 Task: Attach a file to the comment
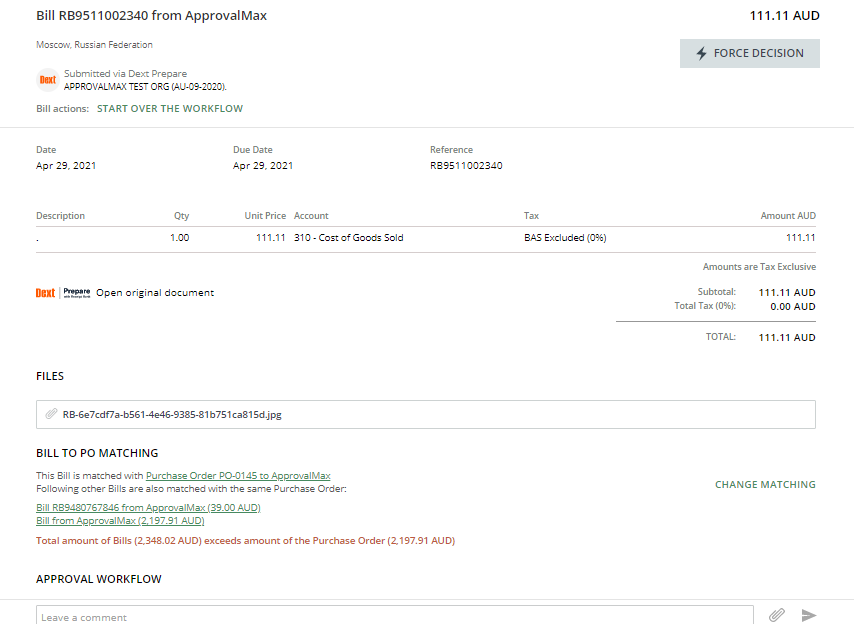(777, 615)
